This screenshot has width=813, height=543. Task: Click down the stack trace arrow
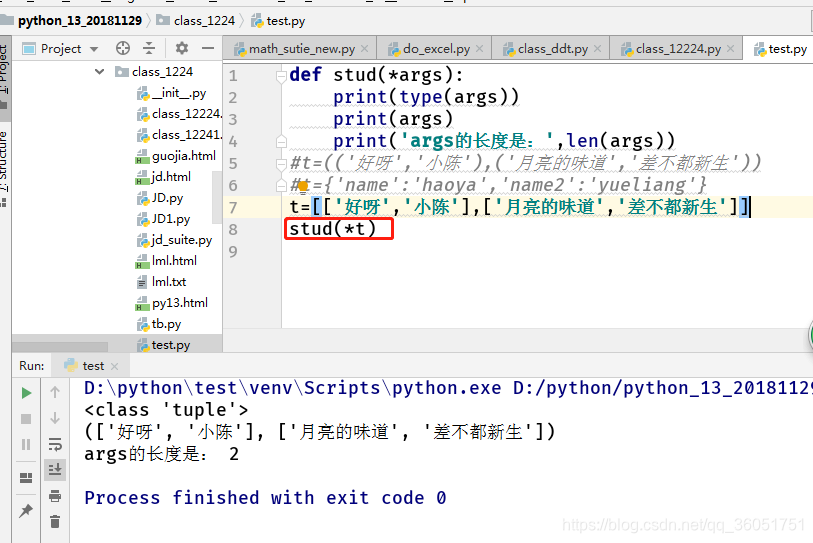55,418
